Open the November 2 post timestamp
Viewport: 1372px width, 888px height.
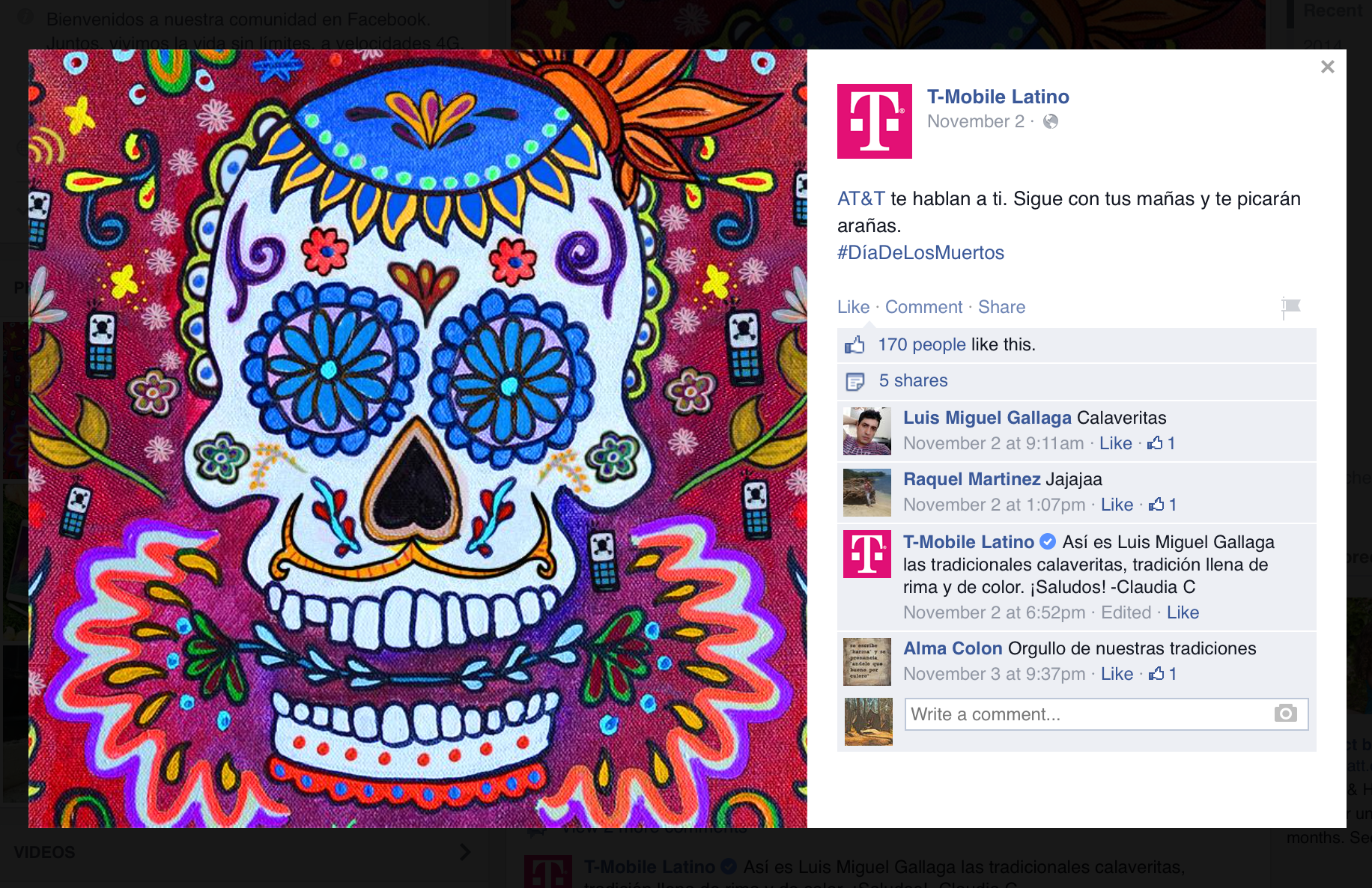point(976,121)
